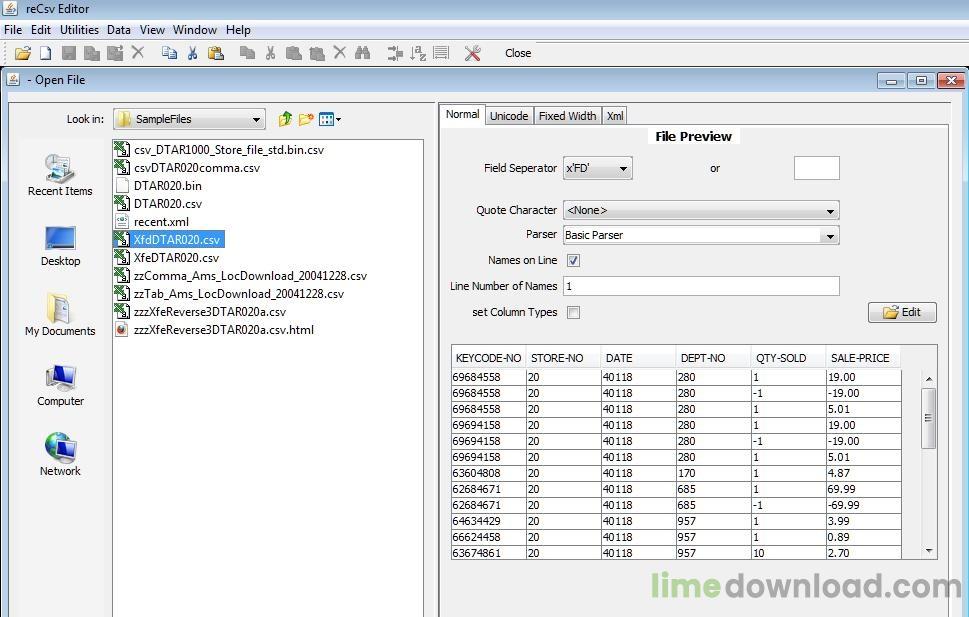Screen dimensions: 969x617
Task: Enable the set Column Types checkbox
Action: pyautogui.click(x=573, y=312)
